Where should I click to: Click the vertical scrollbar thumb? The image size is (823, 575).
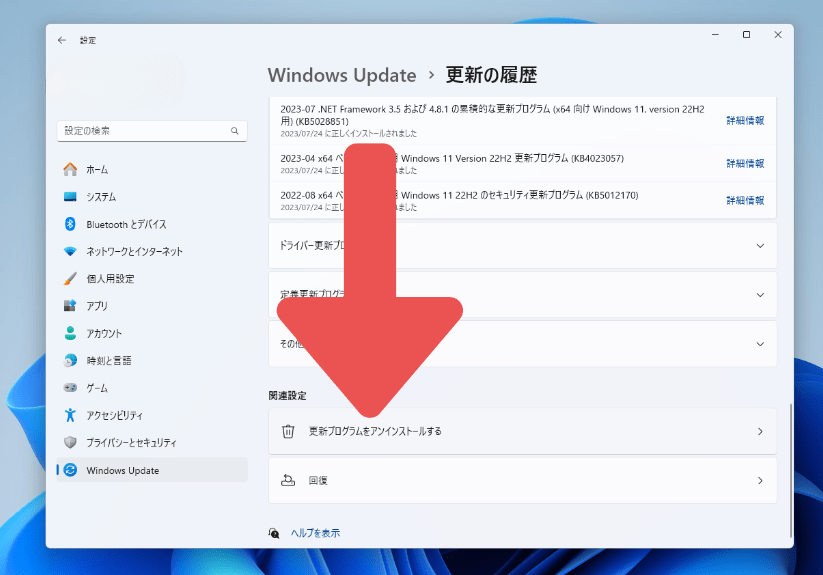(790, 471)
